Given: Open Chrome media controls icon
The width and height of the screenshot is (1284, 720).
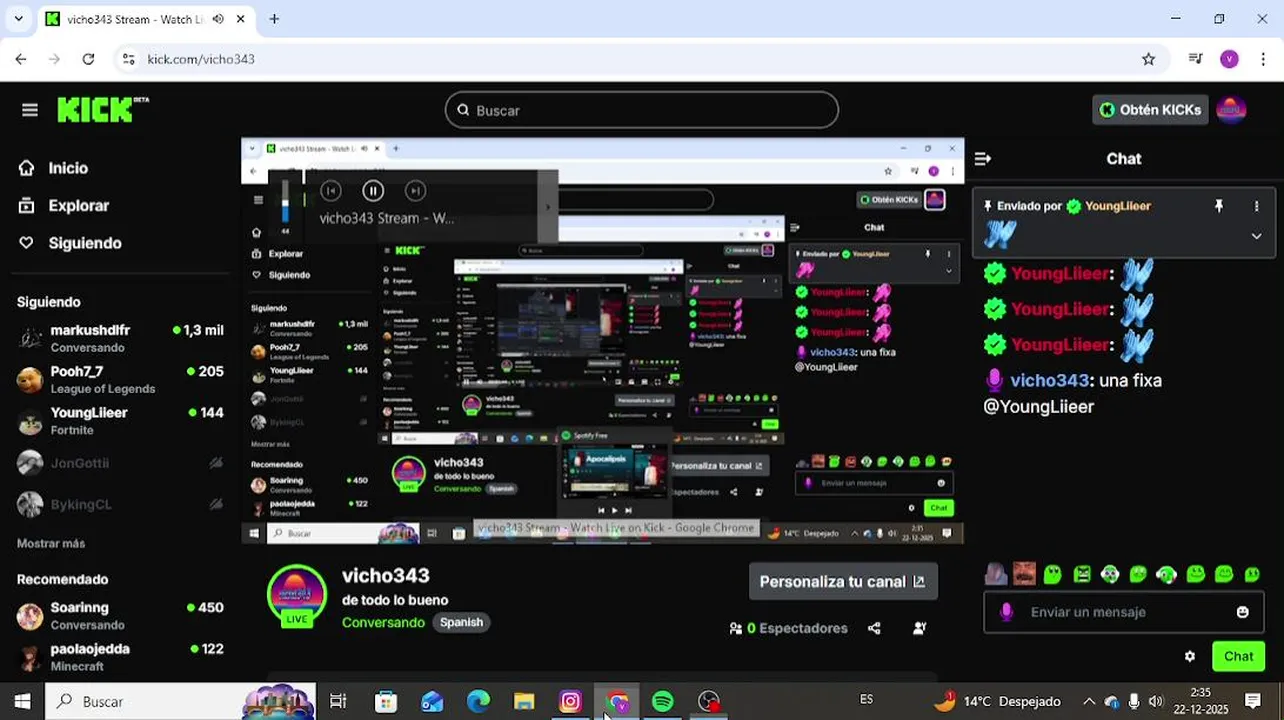Looking at the screenshot, I should pos(1195,59).
